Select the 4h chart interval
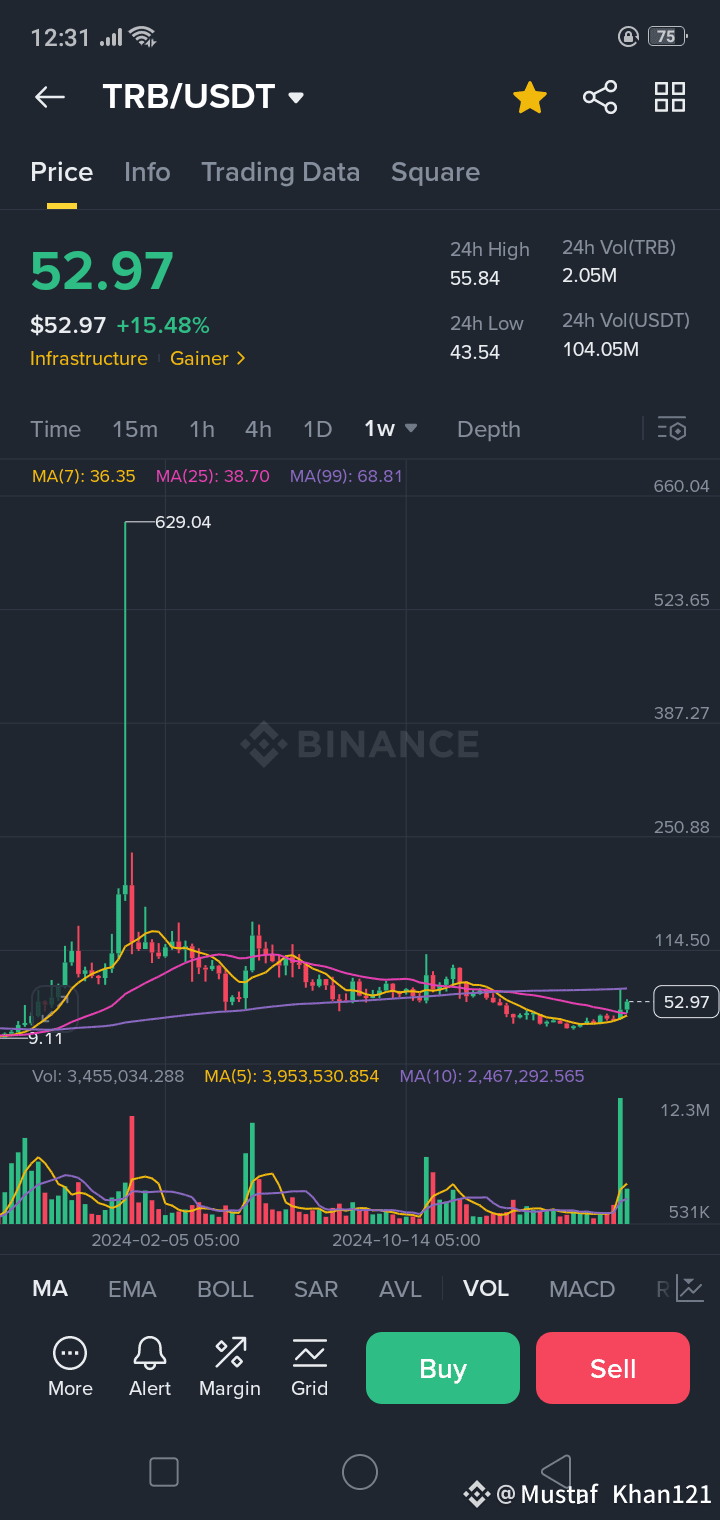This screenshot has height=1520, width=720. point(258,429)
